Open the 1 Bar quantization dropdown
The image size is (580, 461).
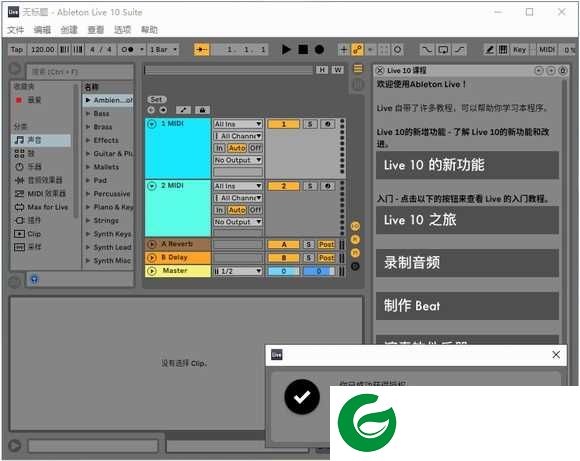(163, 49)
